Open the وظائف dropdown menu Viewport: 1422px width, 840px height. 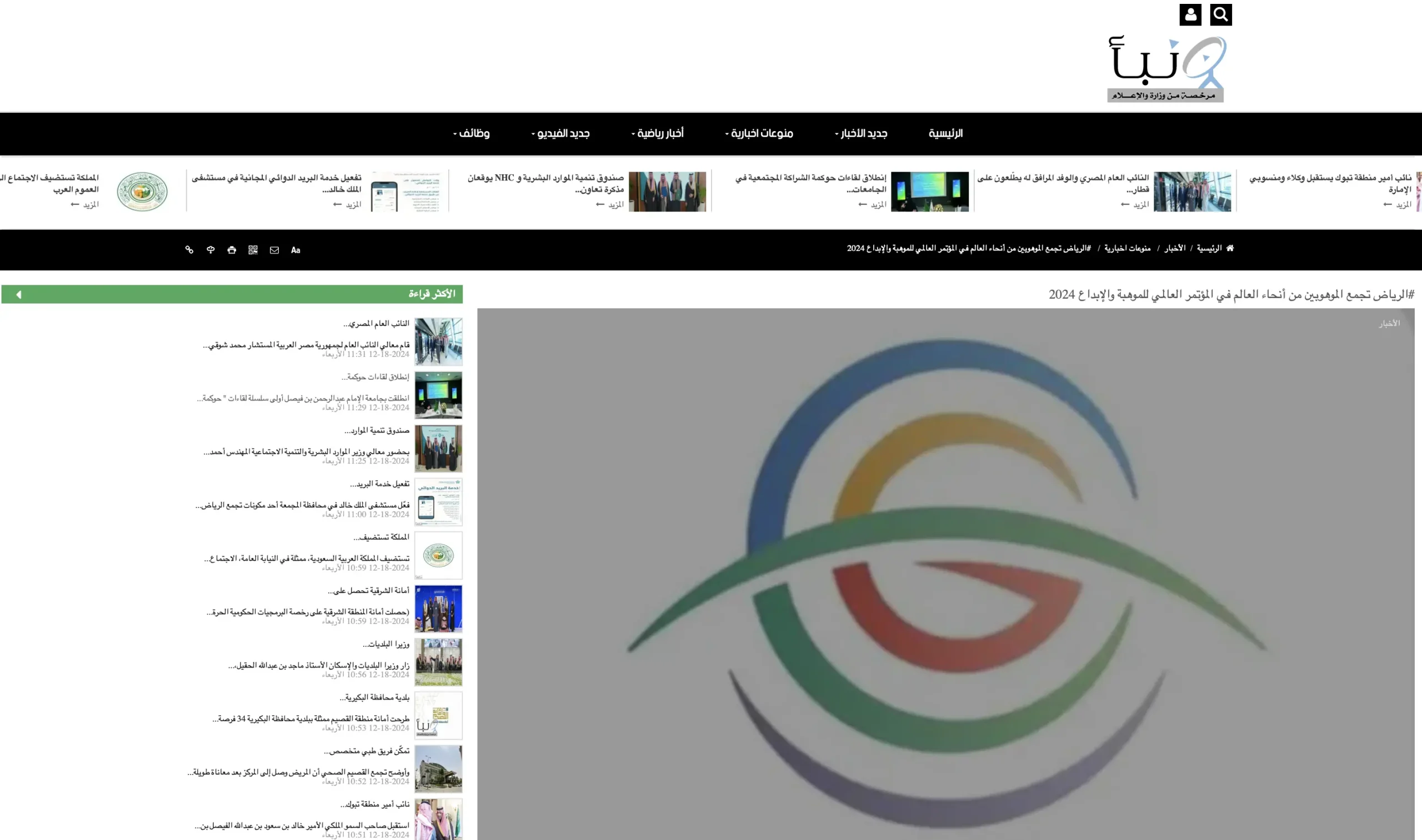coord(471,134)
